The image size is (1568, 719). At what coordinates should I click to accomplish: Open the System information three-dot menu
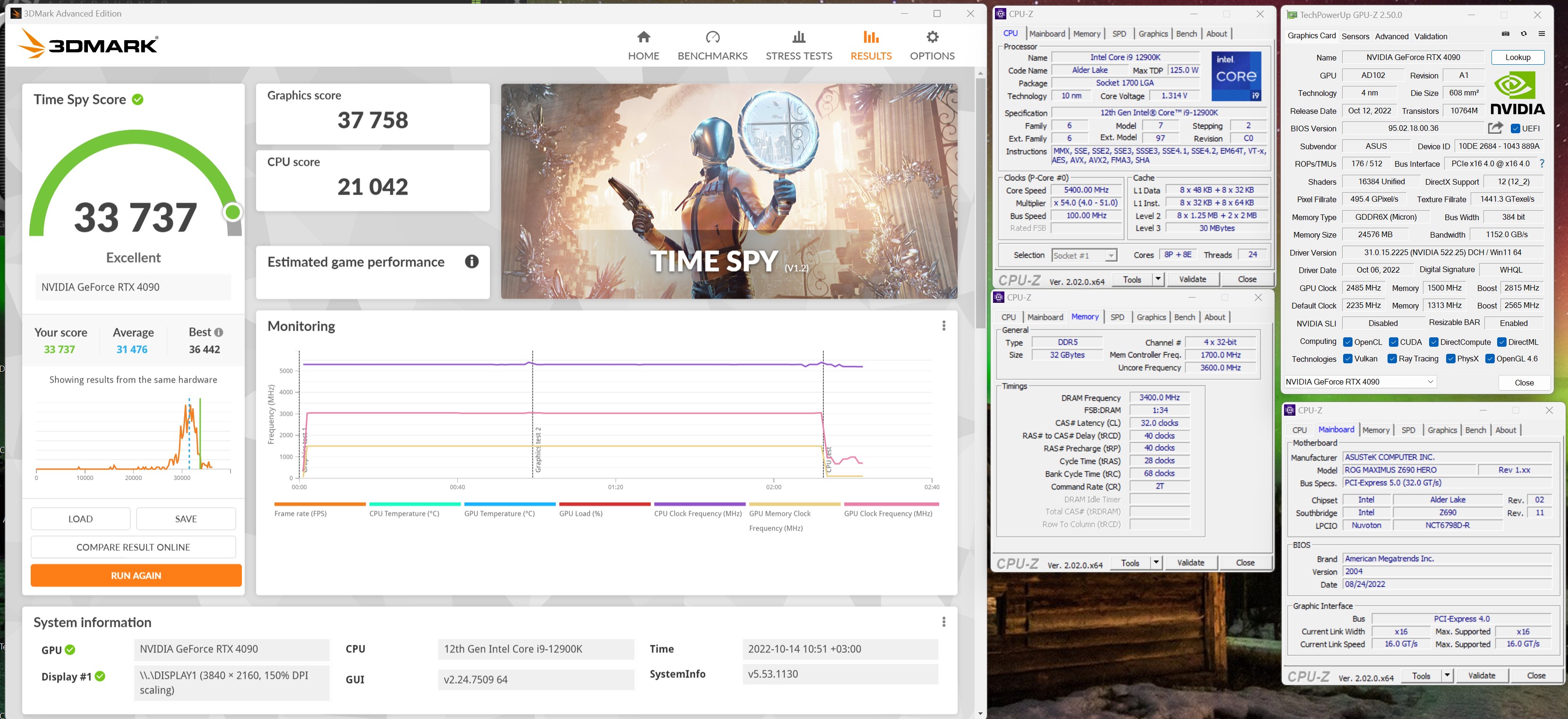[x=943, y=622]
